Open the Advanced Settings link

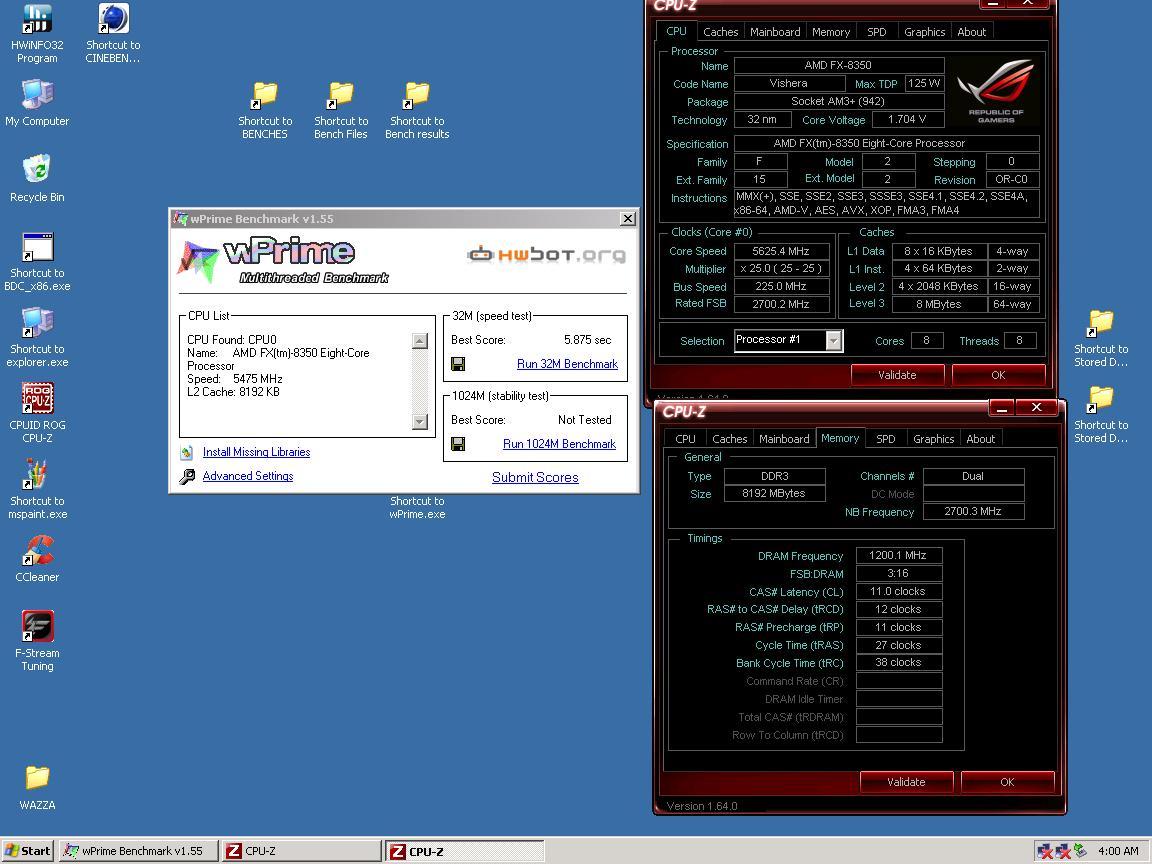click(x=248, y=476)
